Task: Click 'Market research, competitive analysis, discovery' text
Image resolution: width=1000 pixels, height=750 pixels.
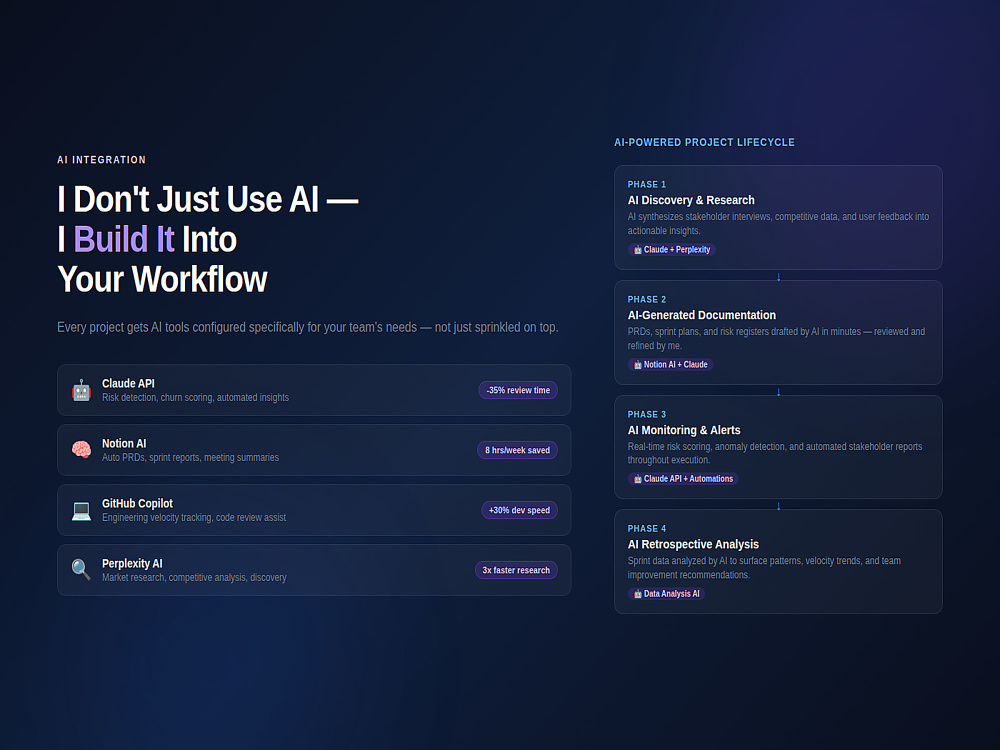Action: click(194, 577)
